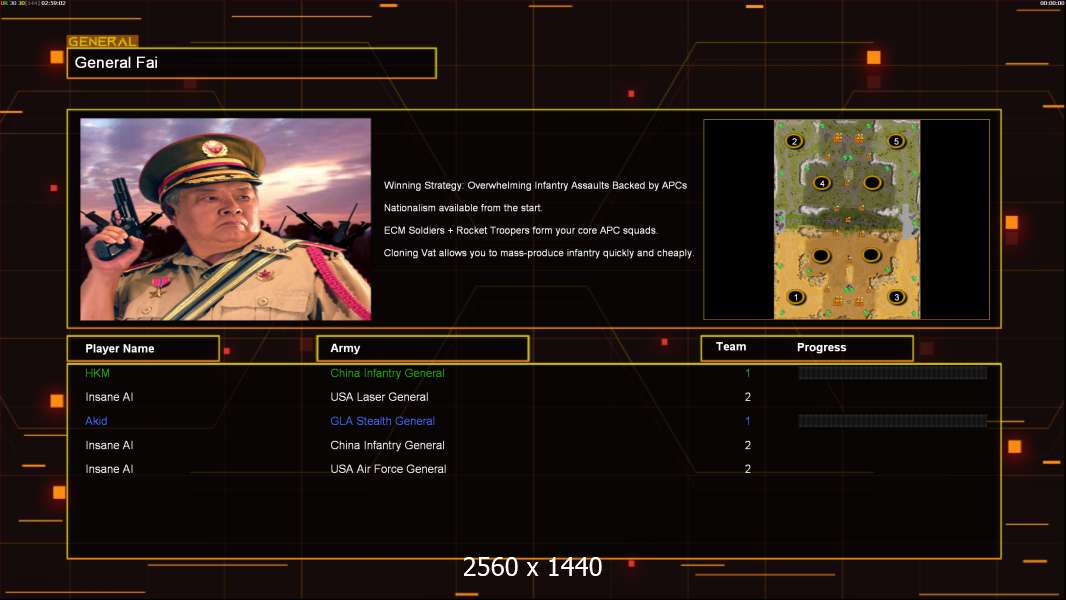Image resolution: width=1066 pixels, height=600 pixels.
Task: Select the Player Name column header
Action: click(143, 349)
